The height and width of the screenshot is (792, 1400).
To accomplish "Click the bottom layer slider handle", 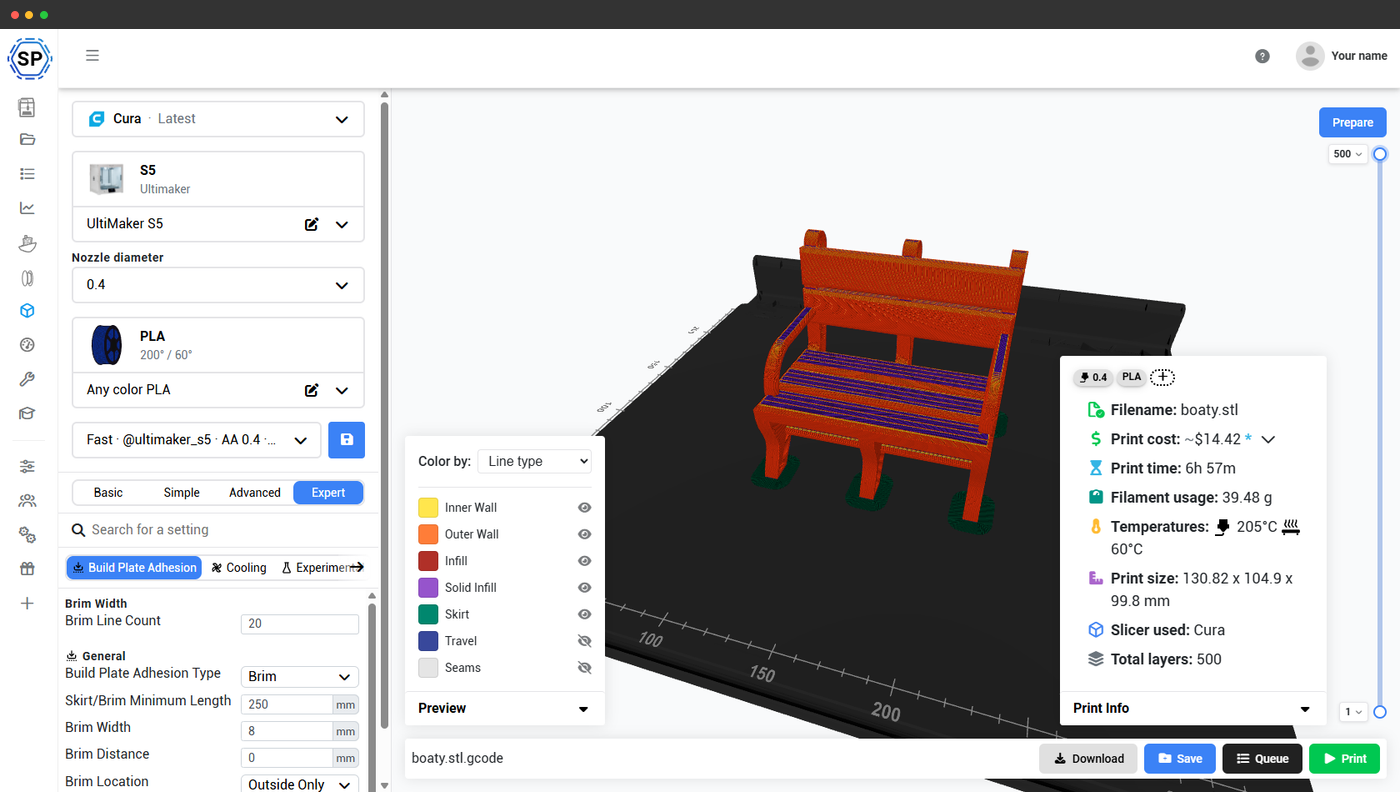I will pyautogui.click(x=1380, y=712).
